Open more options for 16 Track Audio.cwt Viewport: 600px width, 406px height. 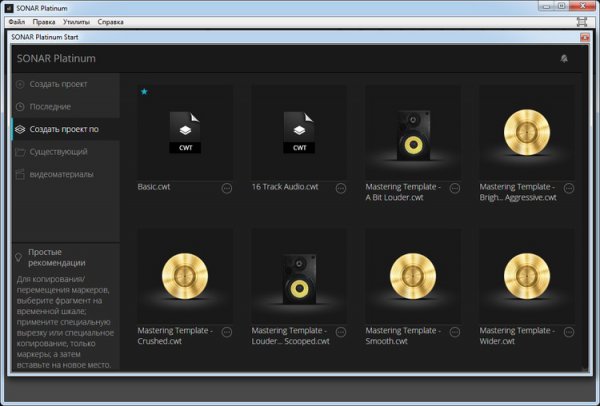(341, 188)
